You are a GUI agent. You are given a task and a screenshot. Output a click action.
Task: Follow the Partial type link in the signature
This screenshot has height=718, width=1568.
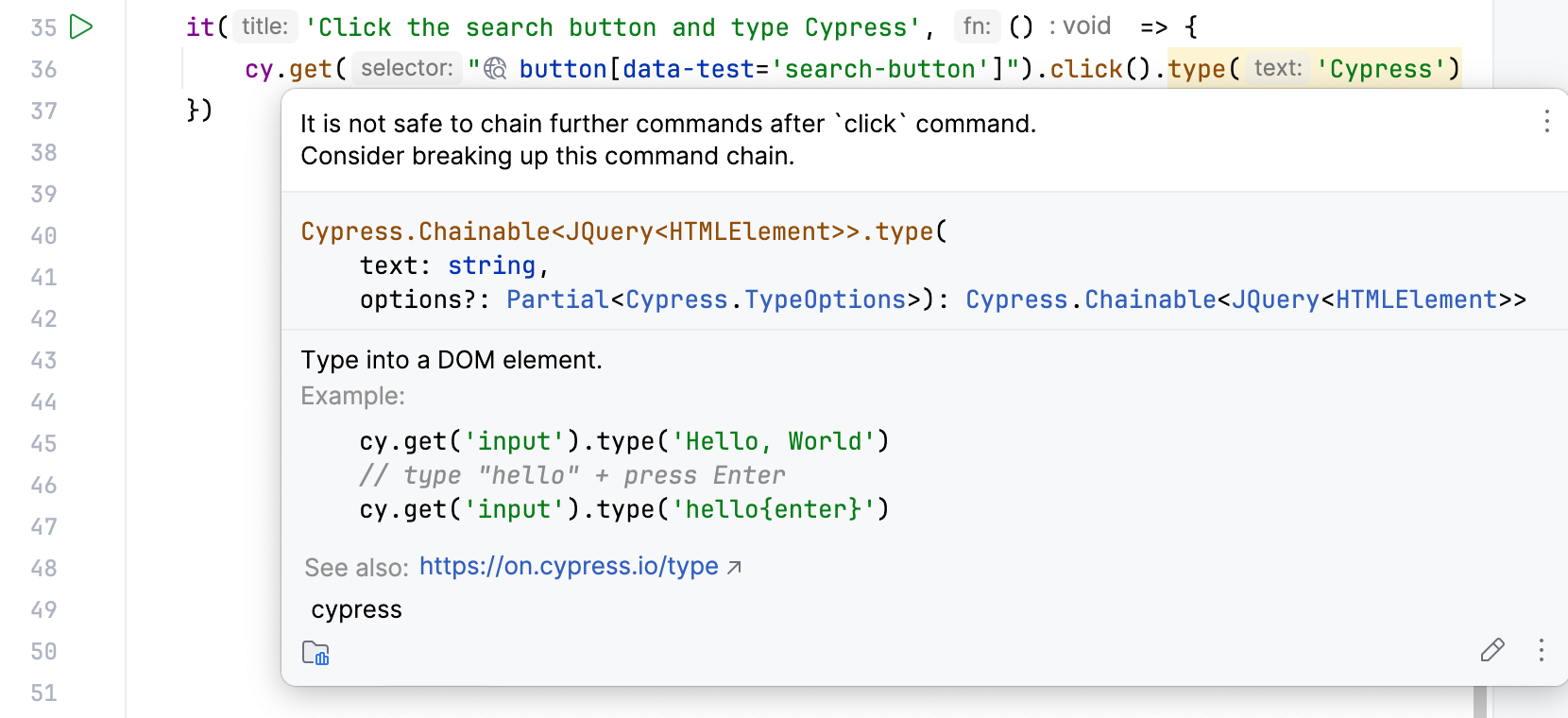click(x=557, y=299)
